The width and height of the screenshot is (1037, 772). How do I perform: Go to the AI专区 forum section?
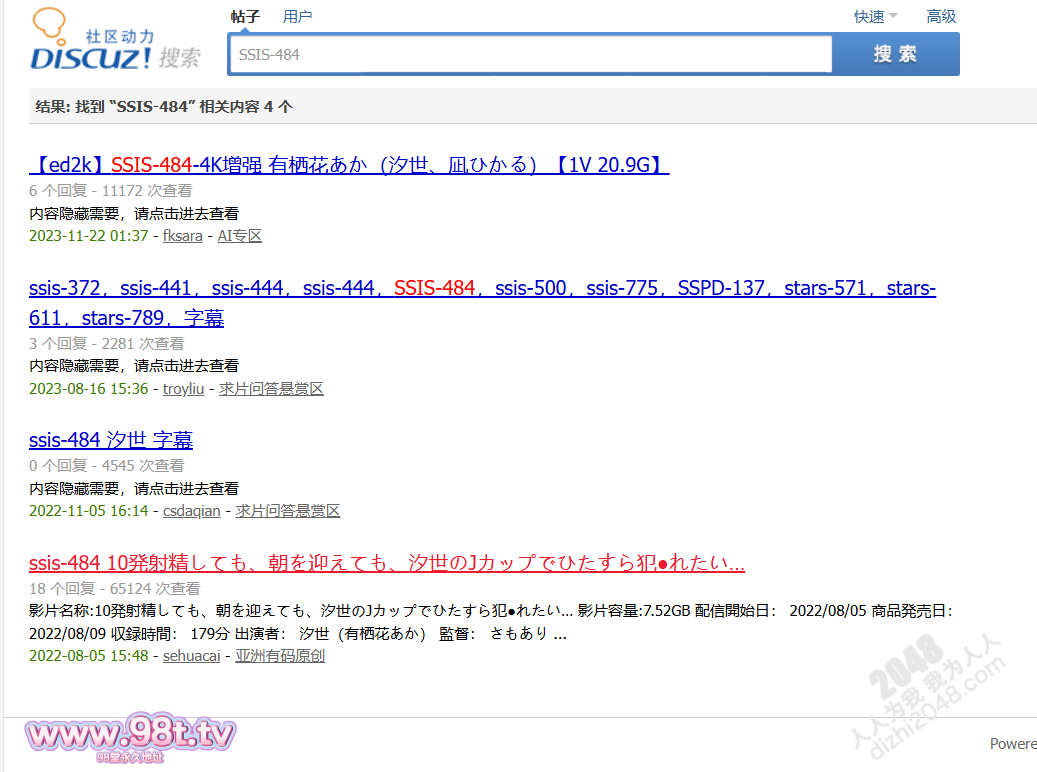pos(239,236)
